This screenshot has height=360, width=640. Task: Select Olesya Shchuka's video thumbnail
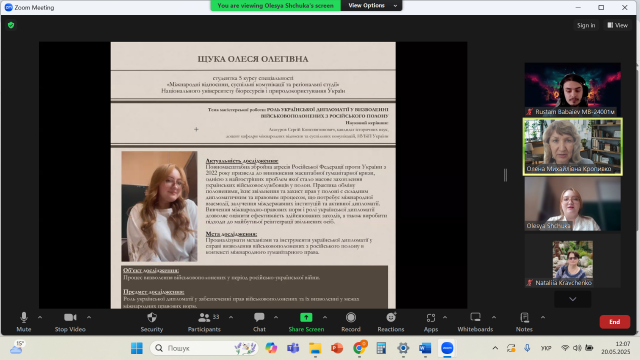coord(573,204)
